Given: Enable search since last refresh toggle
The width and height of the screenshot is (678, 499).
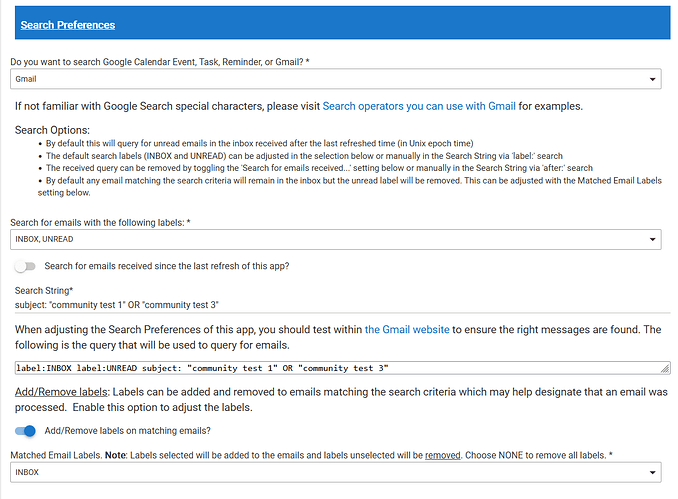Looking at the screenshot, I should (x=25, y=266).
